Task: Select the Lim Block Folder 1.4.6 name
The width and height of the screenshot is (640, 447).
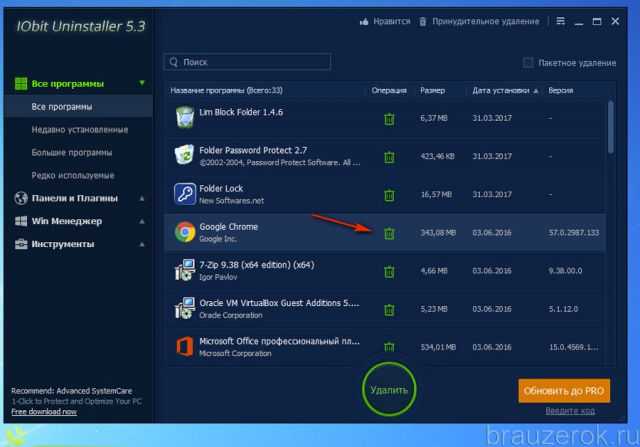Action: [x=241, y=112]
